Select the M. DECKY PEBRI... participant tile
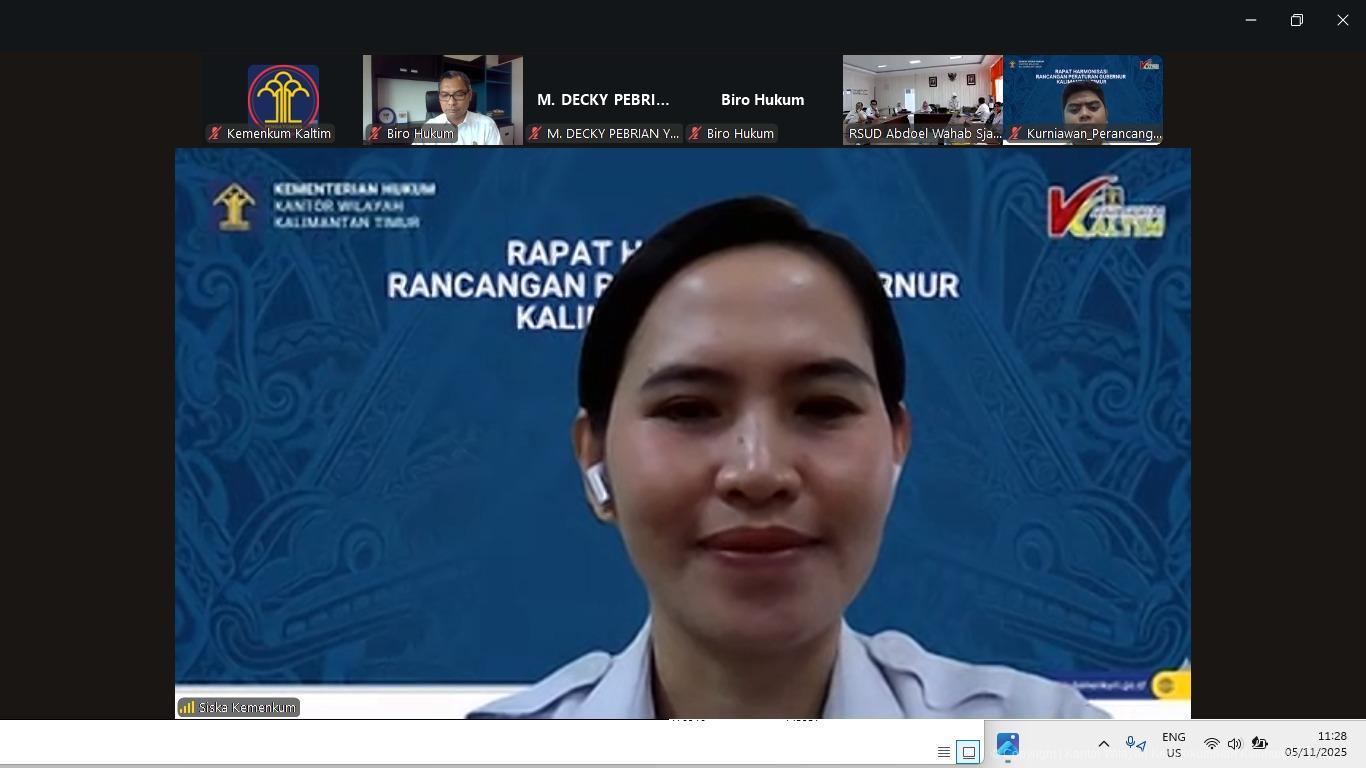 [x=603, y=100]
